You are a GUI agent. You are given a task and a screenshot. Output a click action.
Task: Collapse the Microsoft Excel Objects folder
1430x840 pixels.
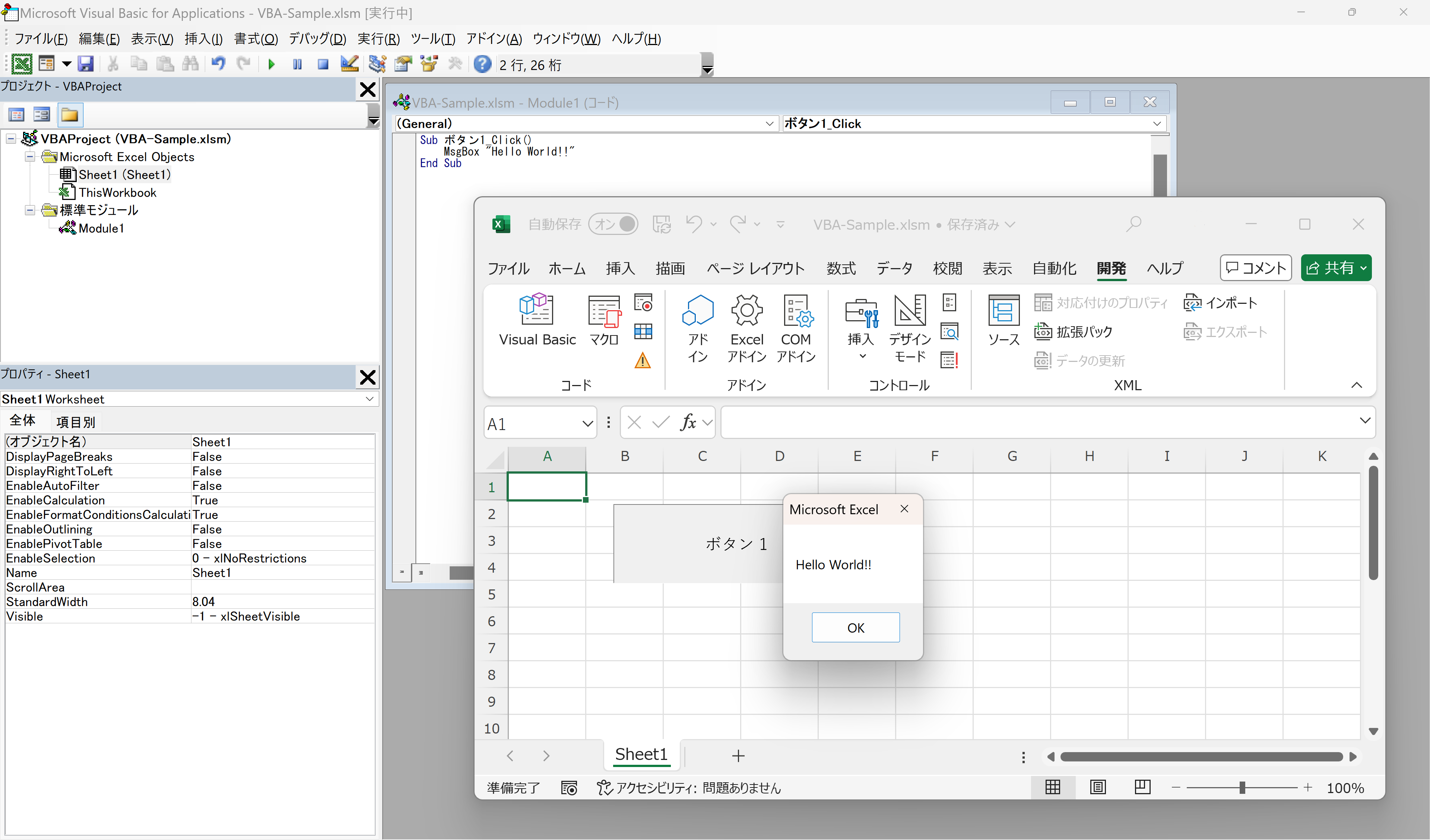tap(30, 157)
